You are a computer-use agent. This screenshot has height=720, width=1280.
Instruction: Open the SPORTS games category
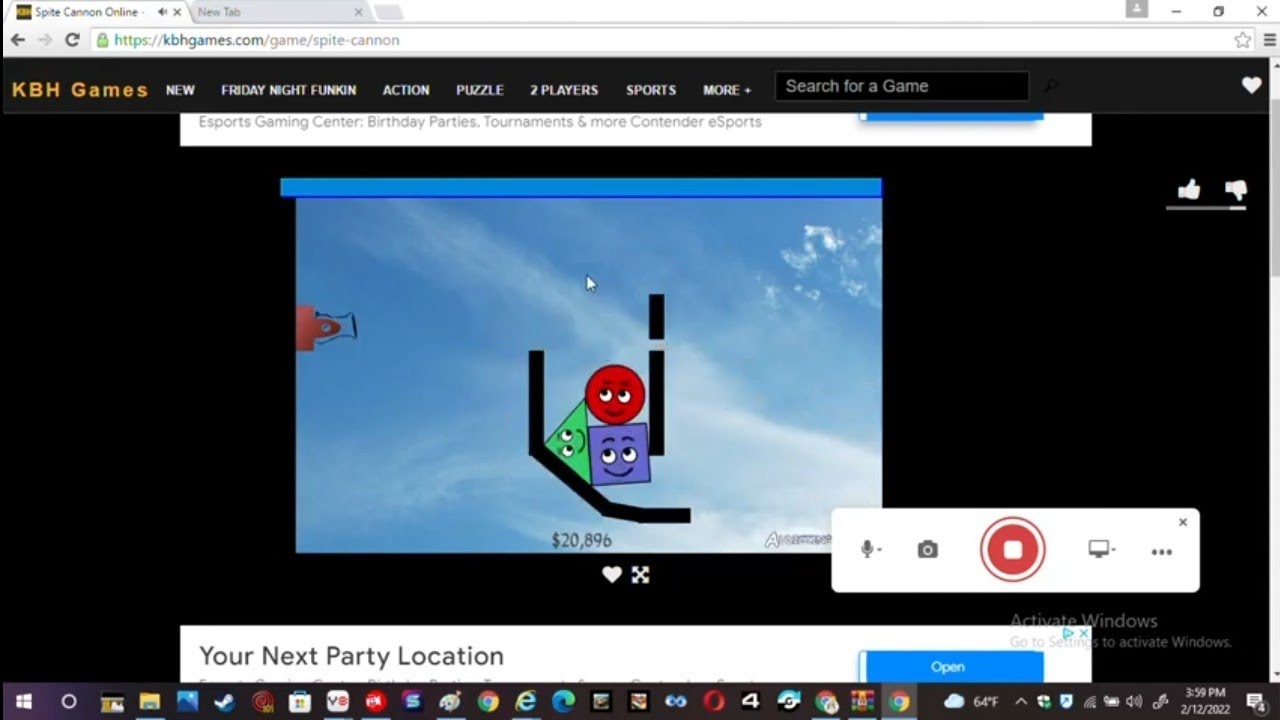pyautogui.click(x=651, y=90)
